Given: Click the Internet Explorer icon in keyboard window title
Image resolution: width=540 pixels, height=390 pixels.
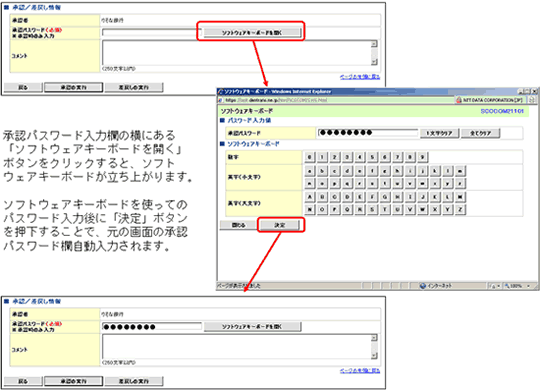Looking at the screenshot, I should [x=220, y=92].
